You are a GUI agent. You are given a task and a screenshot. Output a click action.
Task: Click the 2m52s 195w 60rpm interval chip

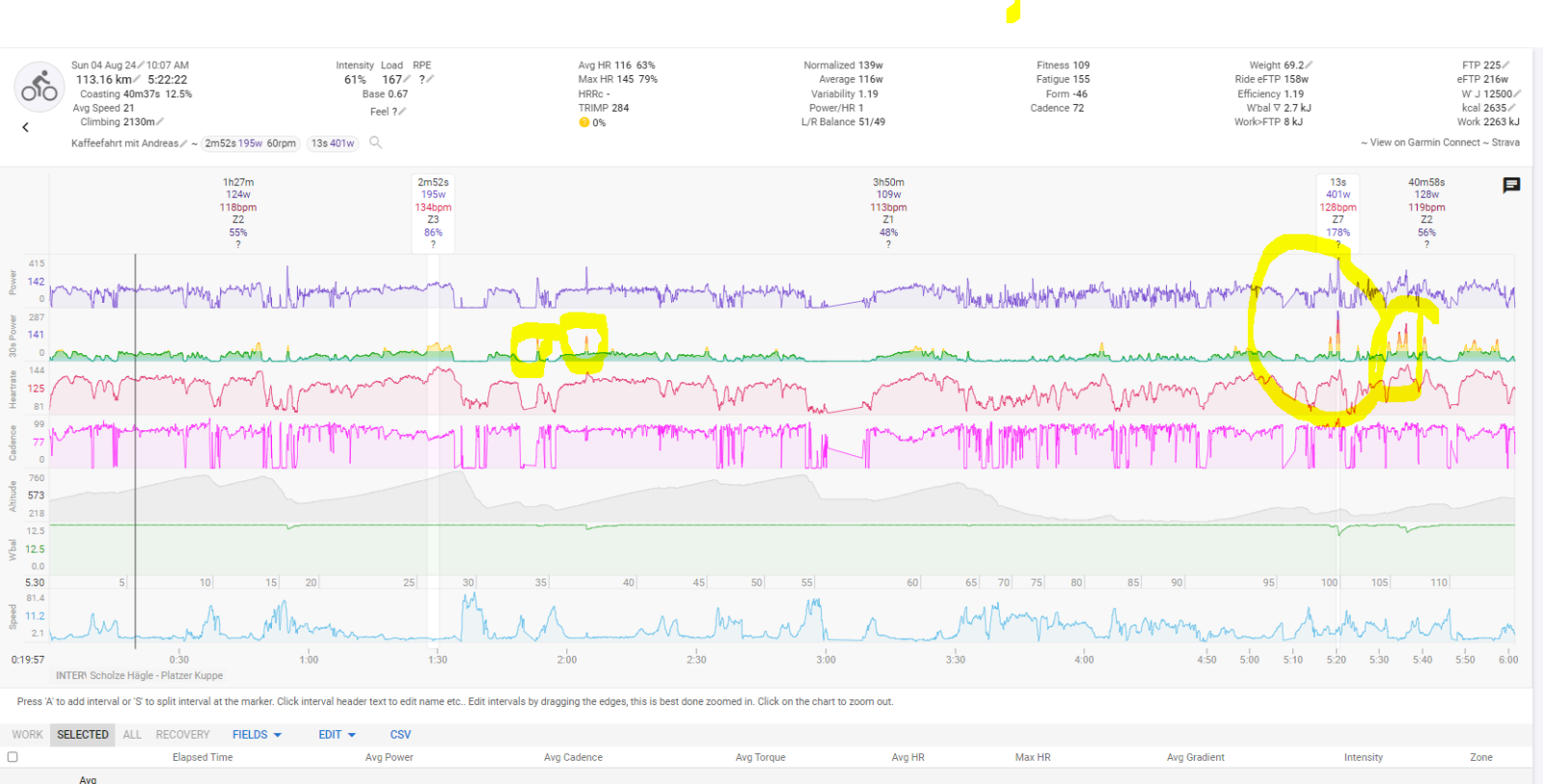[251, 144]
